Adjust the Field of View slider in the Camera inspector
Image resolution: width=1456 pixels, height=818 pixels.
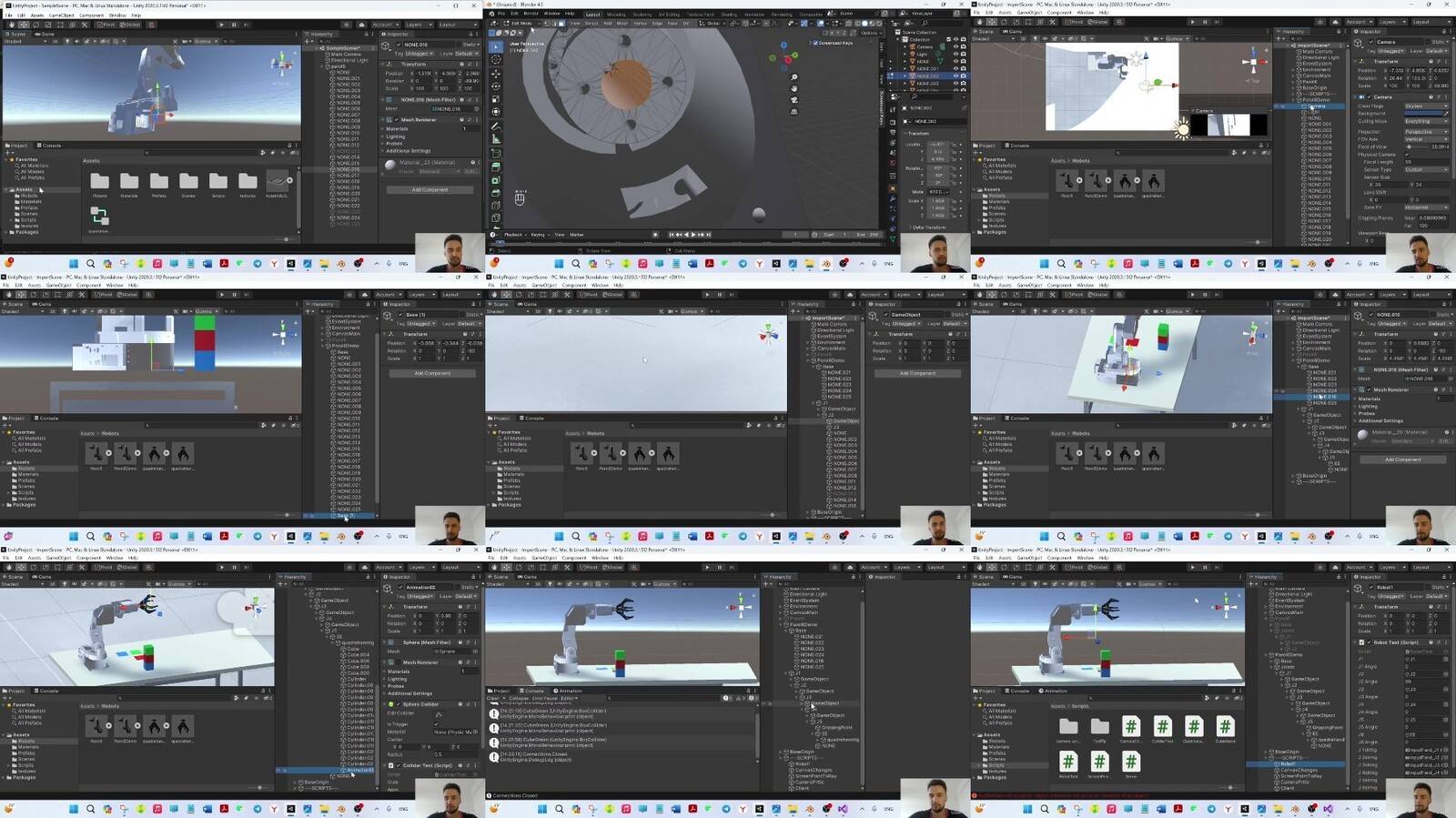coord(1415,146)
